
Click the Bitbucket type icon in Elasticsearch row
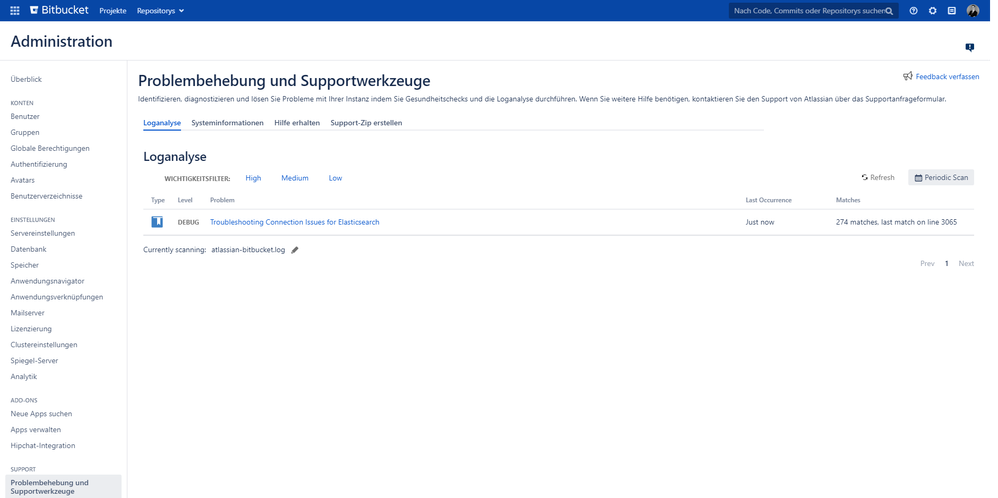157,222
